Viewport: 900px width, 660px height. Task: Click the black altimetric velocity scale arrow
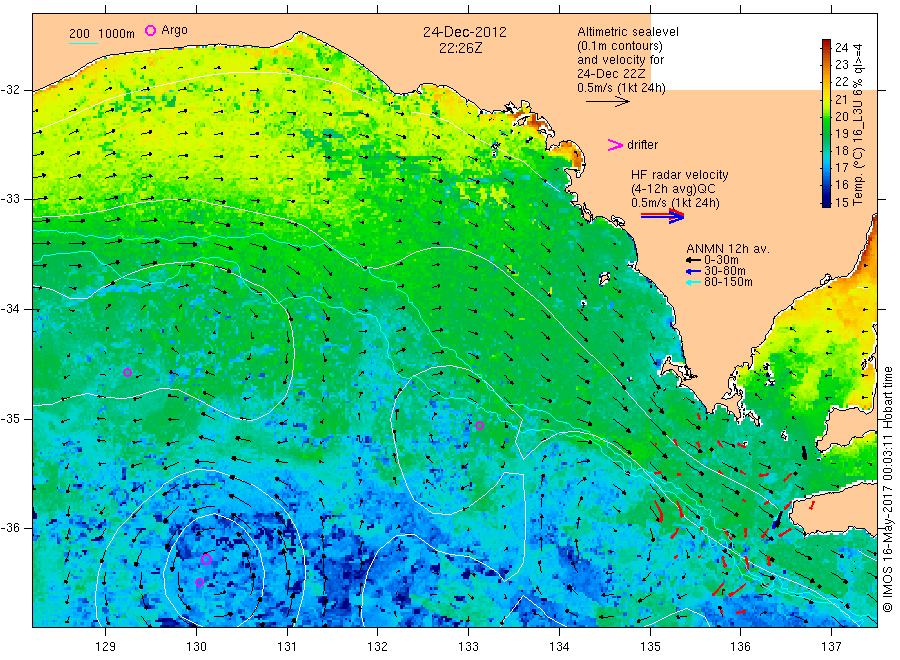(608, 102)
